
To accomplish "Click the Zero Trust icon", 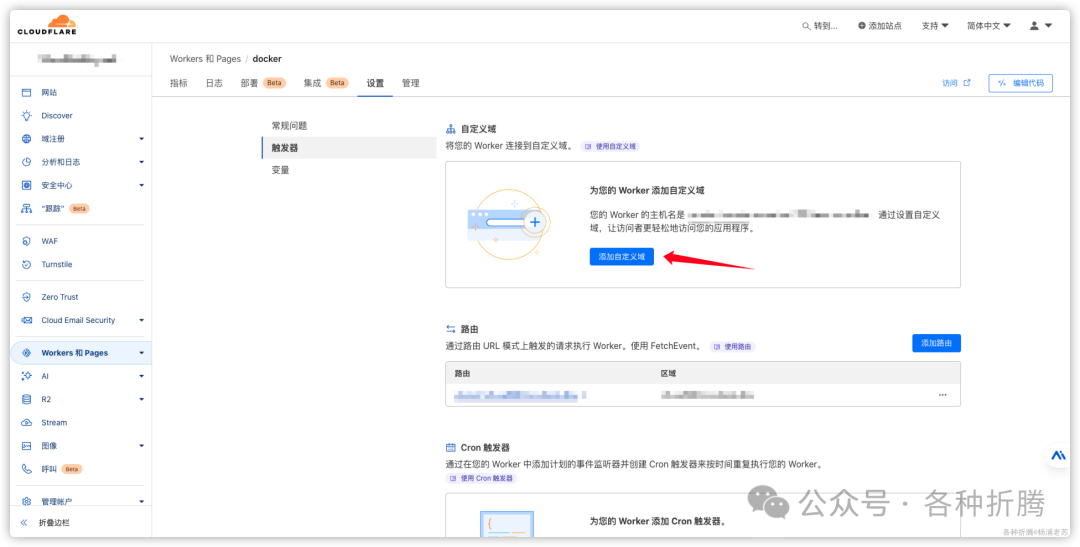I will [x=27, y=297].
